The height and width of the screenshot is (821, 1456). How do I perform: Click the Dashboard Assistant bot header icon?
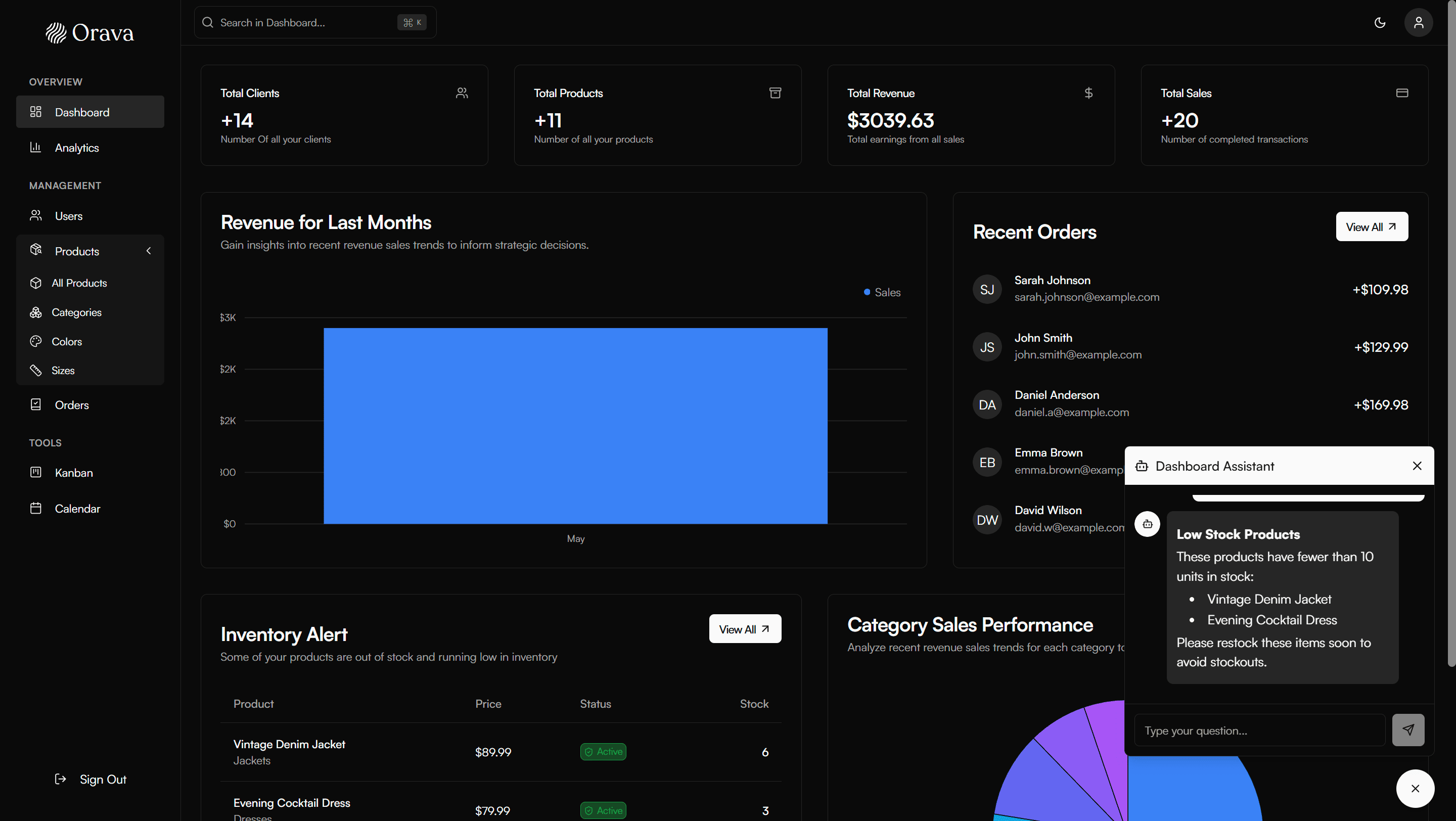click(1141, 466)
